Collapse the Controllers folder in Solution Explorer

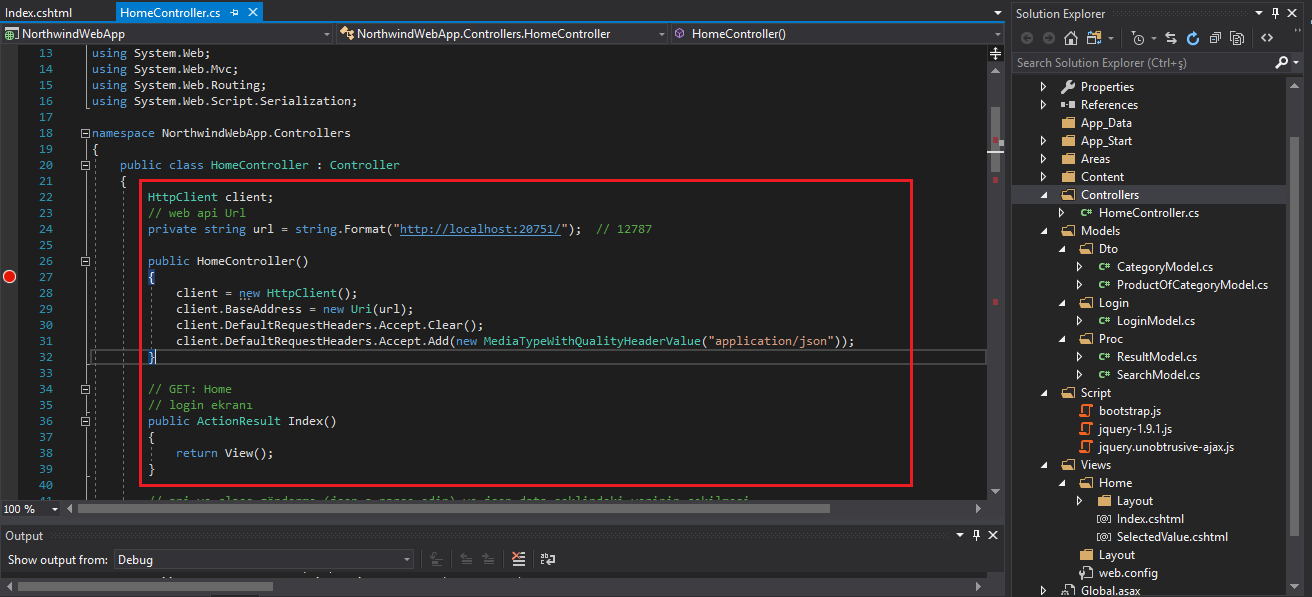[1044, 195]
